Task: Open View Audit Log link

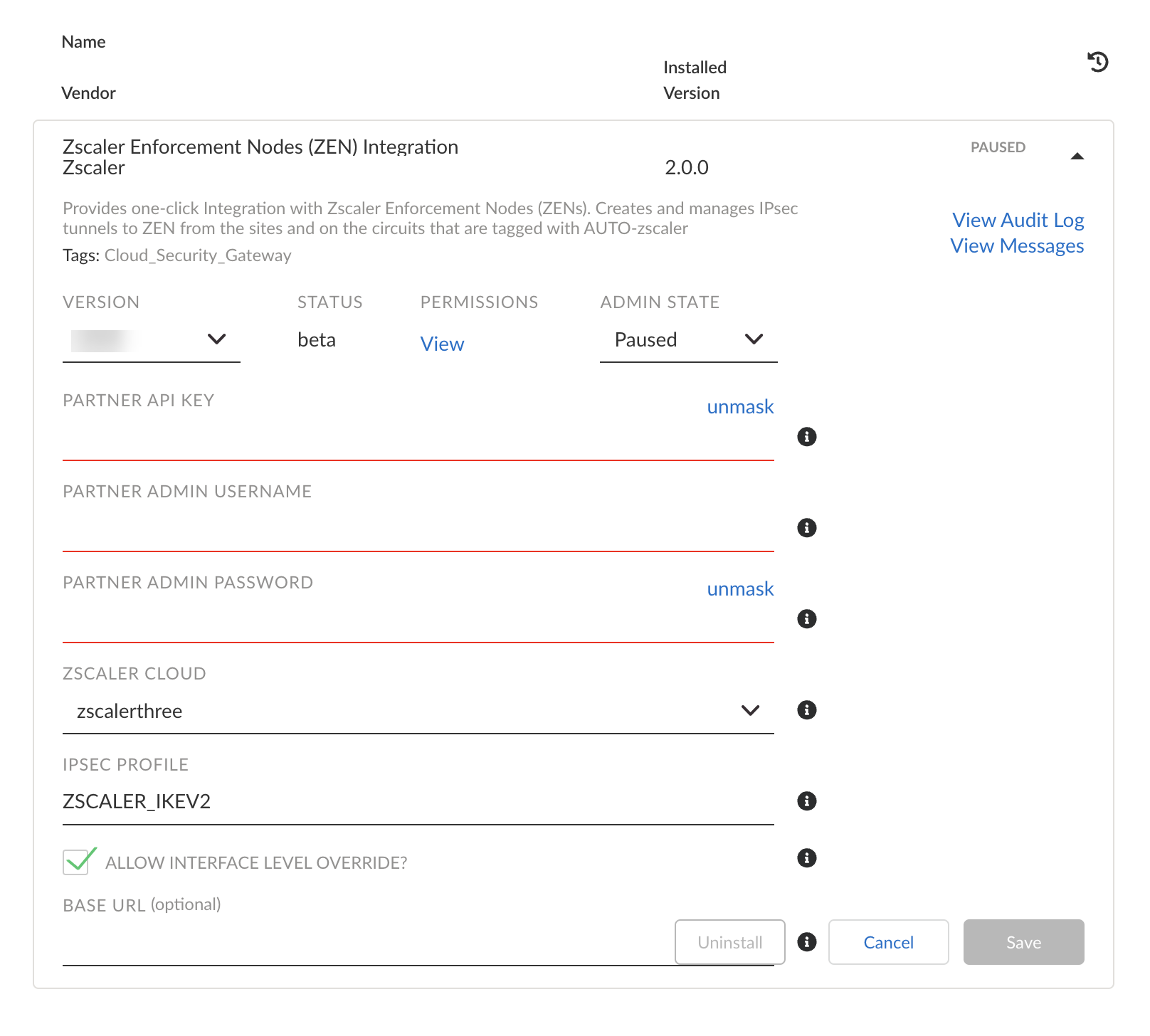Action: pyautogui.click(x=1018, y=221)
